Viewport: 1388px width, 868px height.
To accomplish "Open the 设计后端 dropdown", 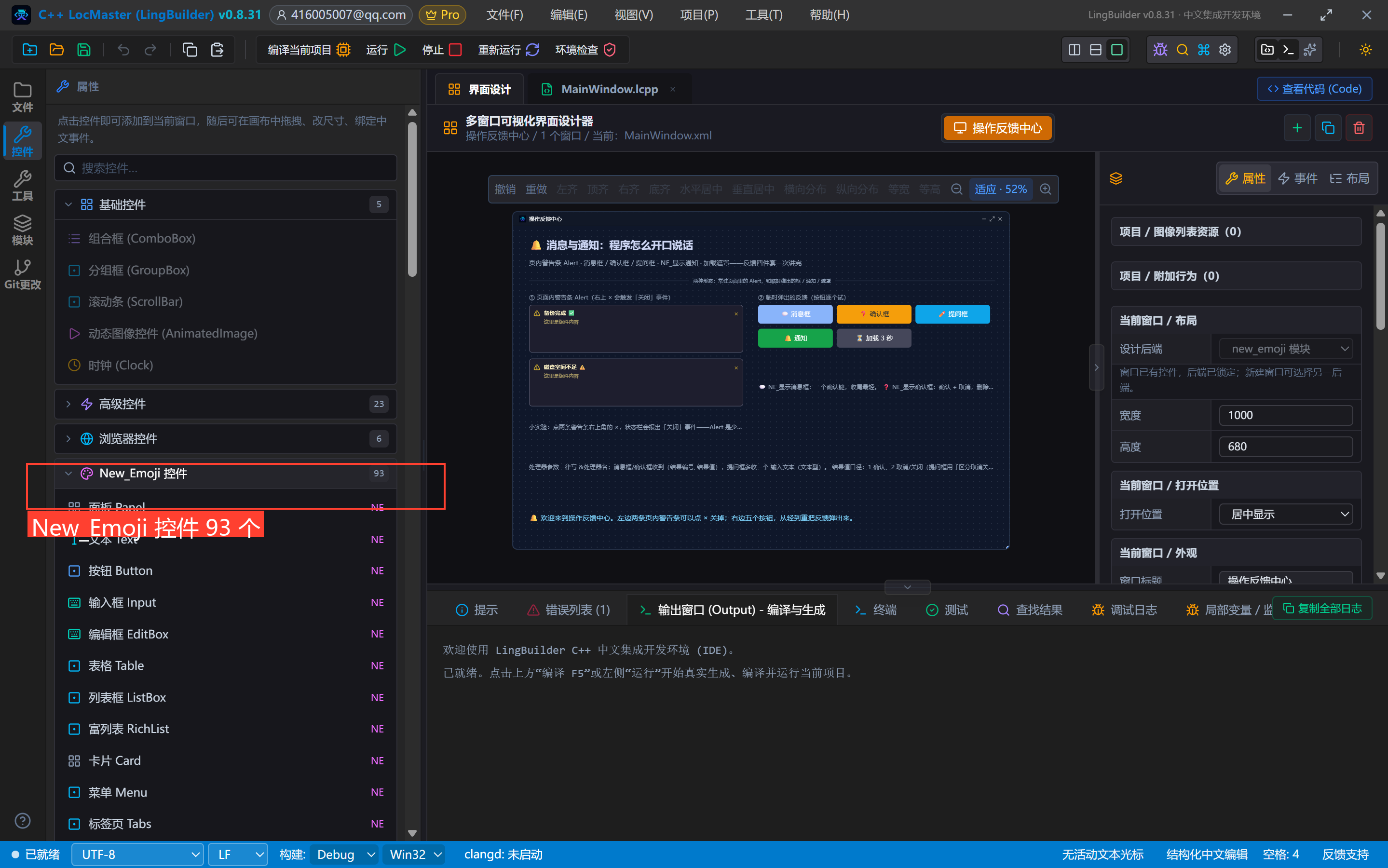I will 1286,349.
